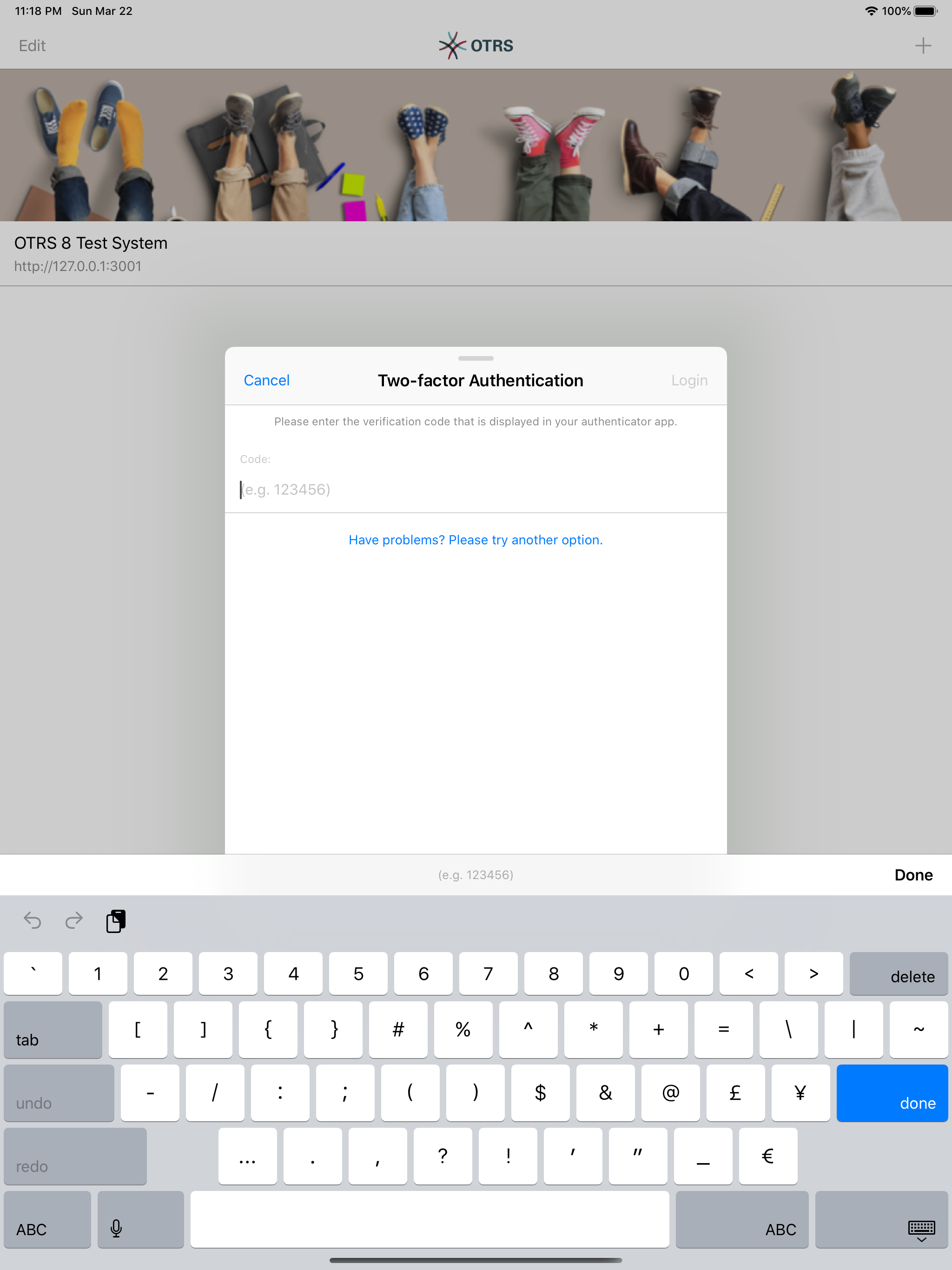The image size is (952, 1270).
Task: Tap the shoes banner image
Action: [x=476, y=145]
